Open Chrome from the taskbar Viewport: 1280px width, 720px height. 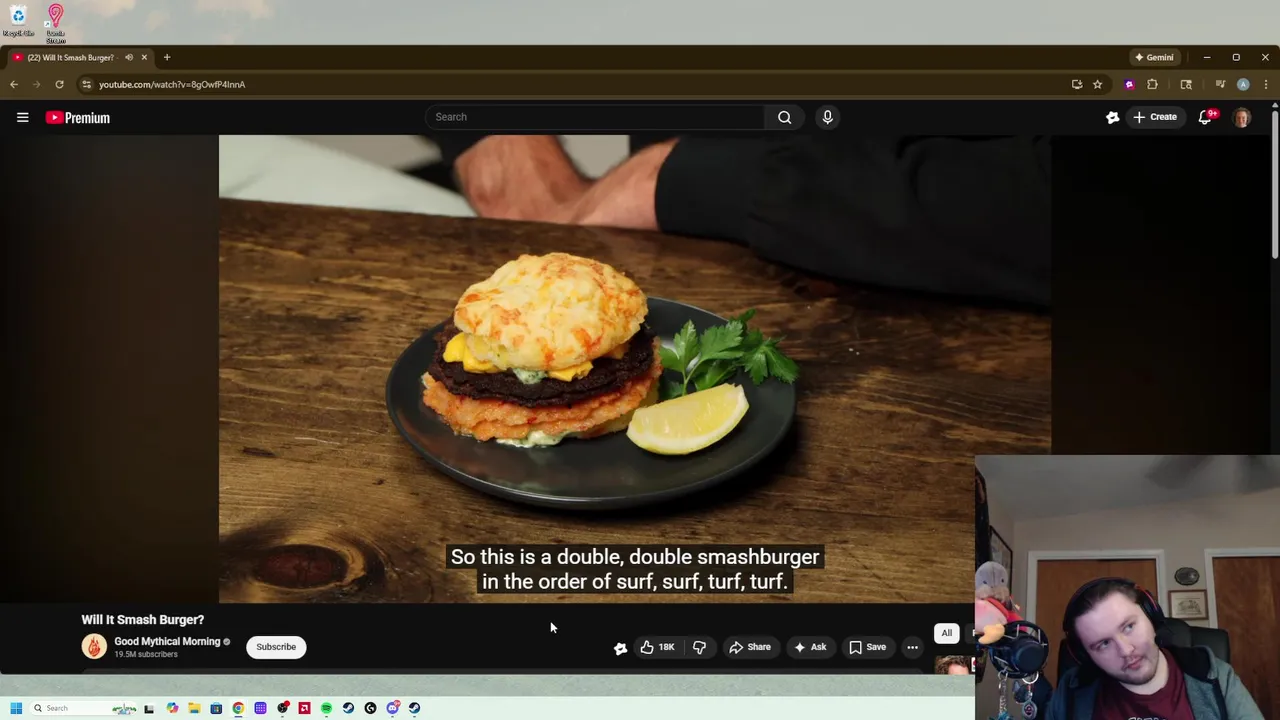[238, 708]
